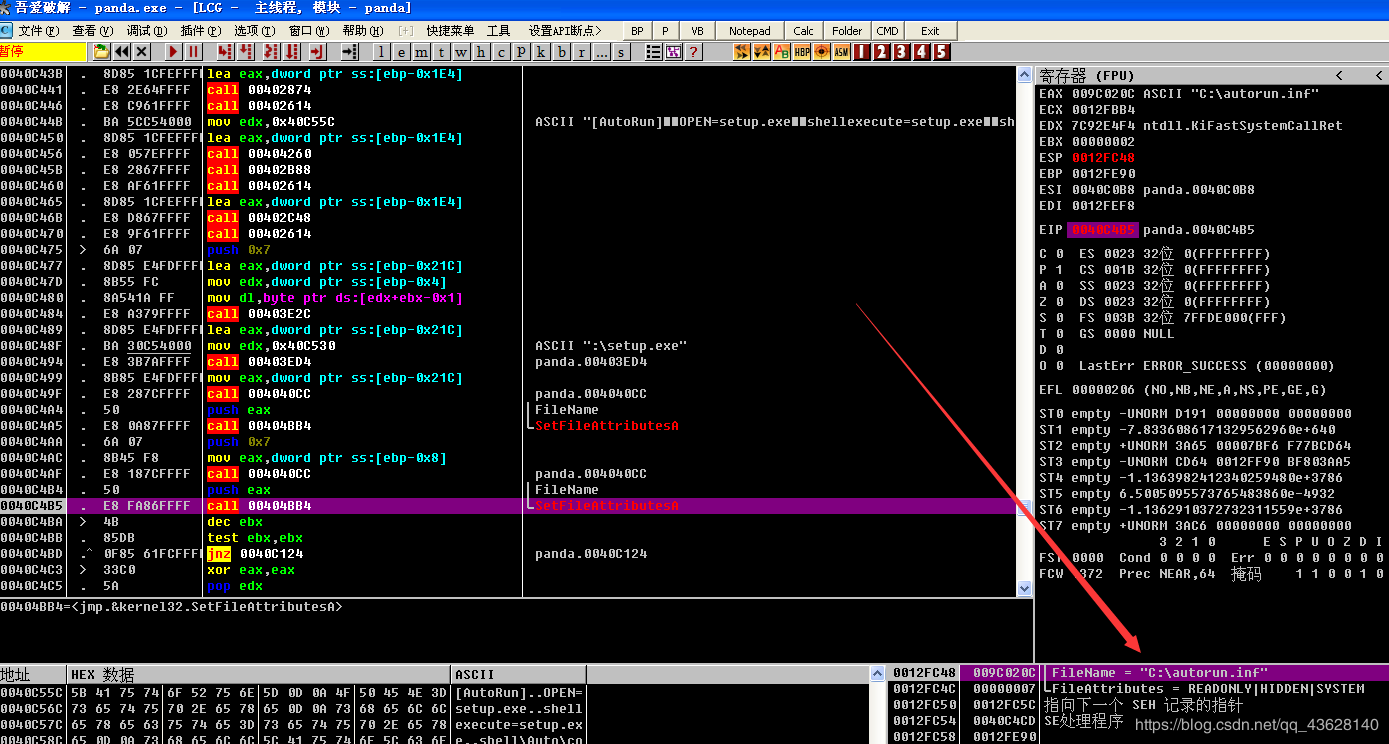Open the 插件(P) menu
The width and height of the screenshot is (1389, 744).
click(x=201, y=31)
